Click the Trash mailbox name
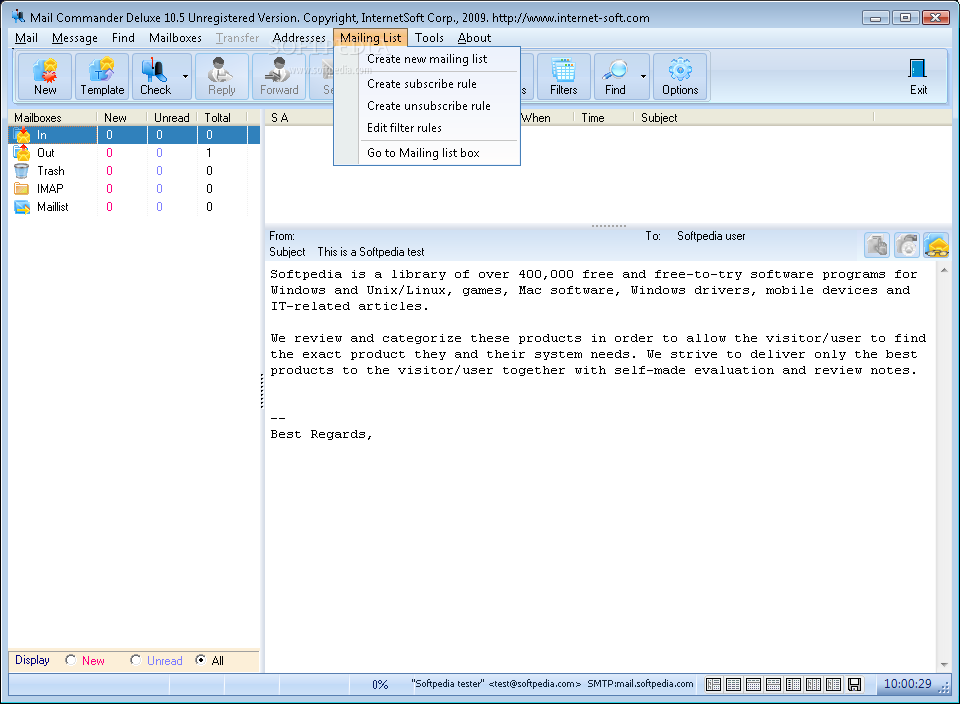 [51, 171]
